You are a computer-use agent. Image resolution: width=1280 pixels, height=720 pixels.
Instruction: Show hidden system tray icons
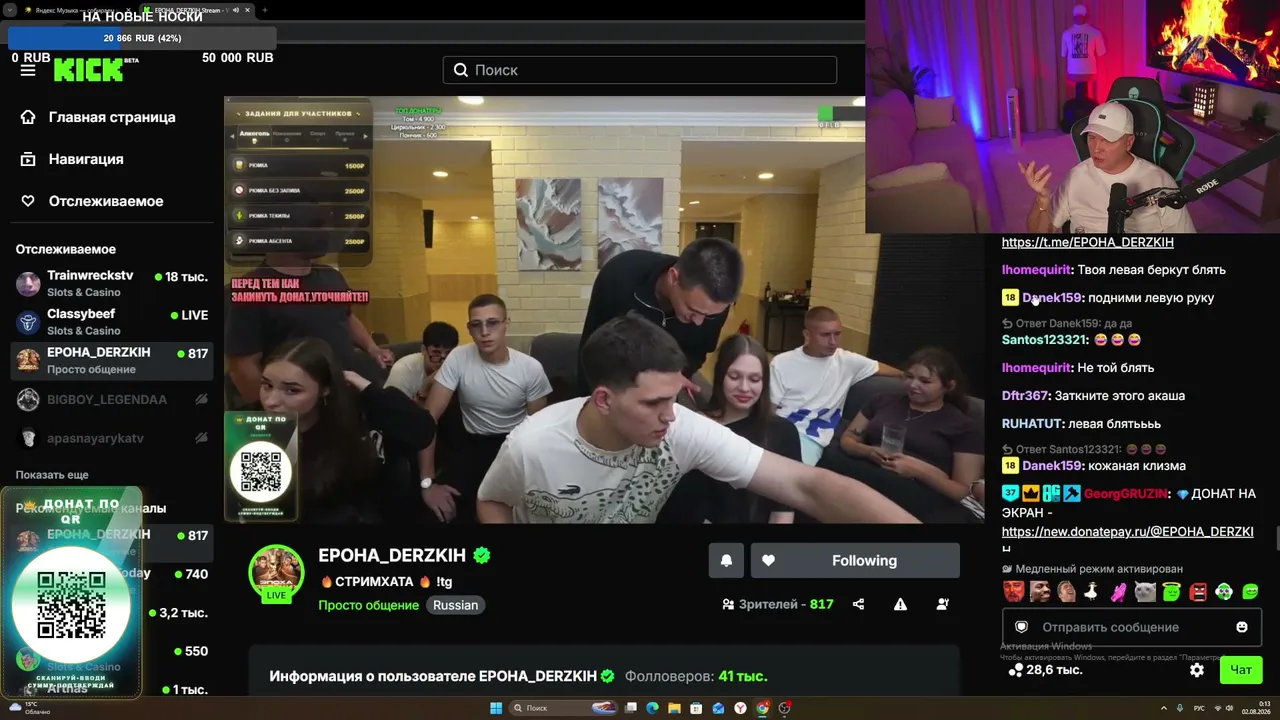[x=1162, y=708]
